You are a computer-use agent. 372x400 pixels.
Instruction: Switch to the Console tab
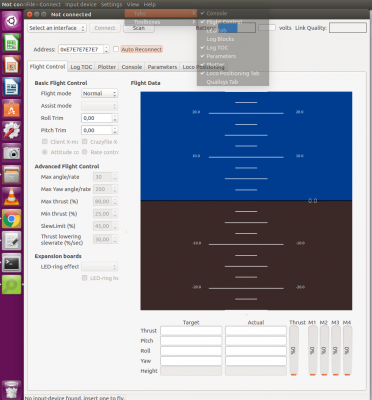pyautogui.click(x=132, y=67)
